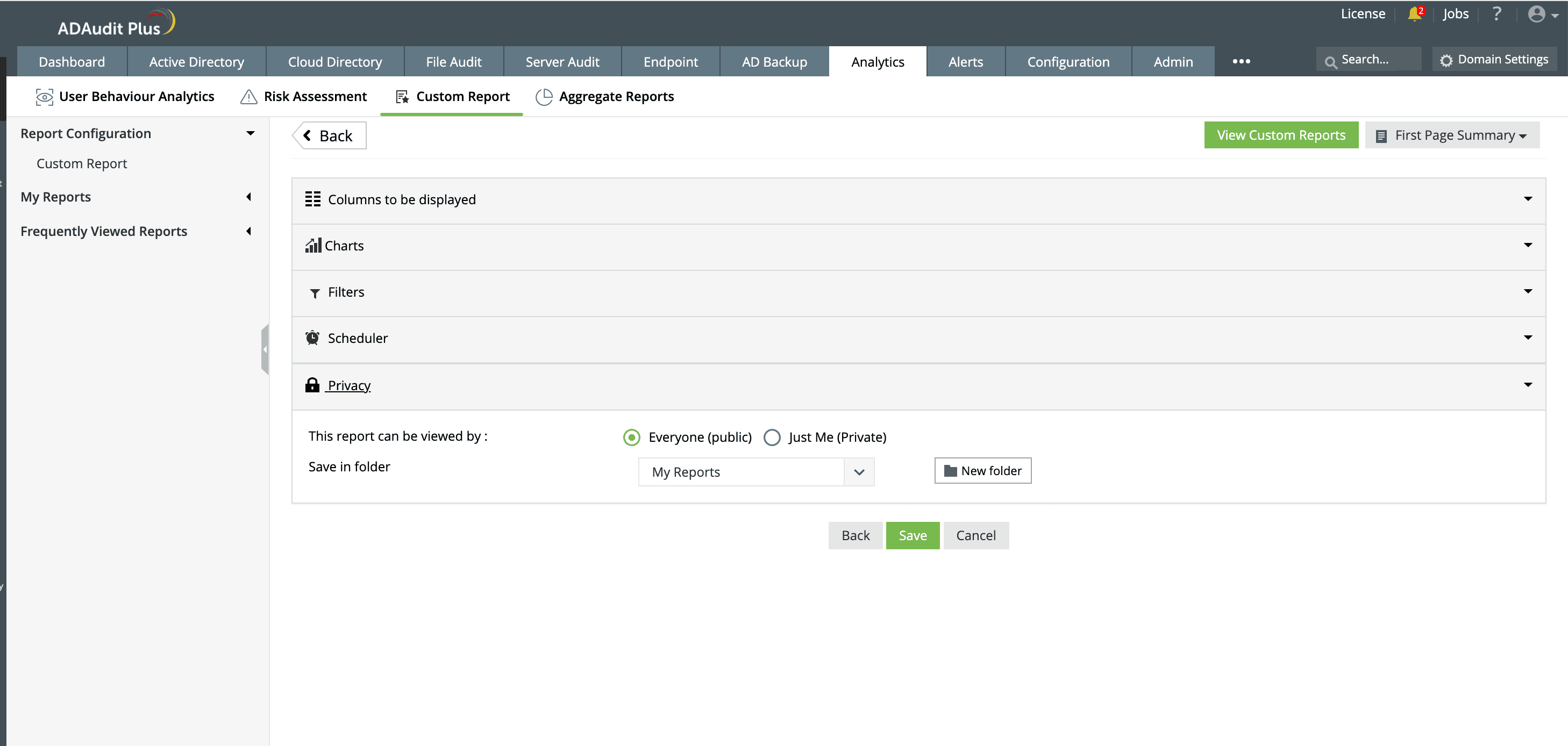This screenshot has width=1568, height=746.
Task: Click the green Save button
Action: [913, 535]
